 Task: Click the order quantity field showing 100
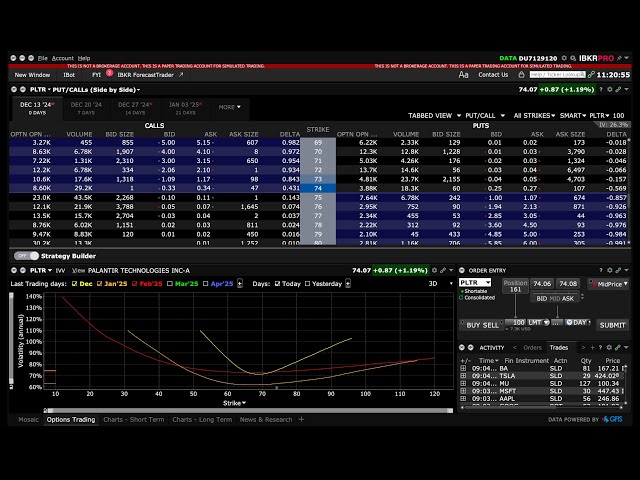pyautogui.click(x=515, y=322)
